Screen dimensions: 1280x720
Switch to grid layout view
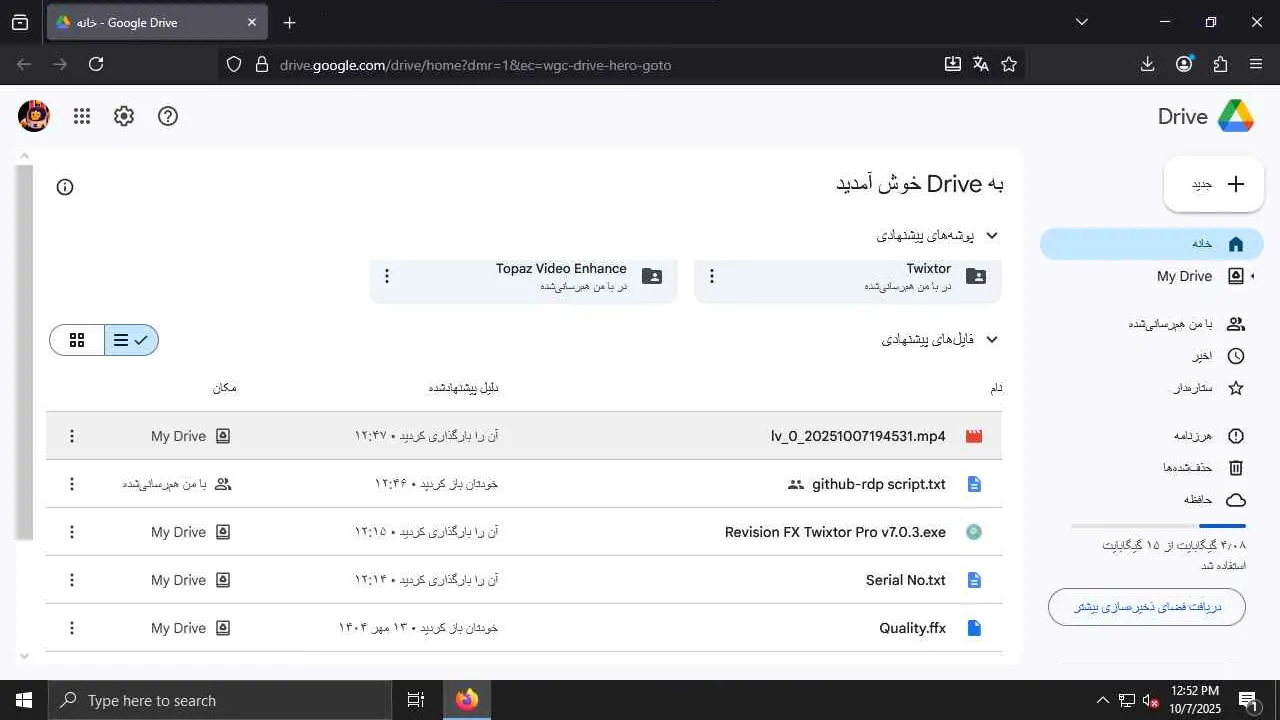tap(77, 340)
